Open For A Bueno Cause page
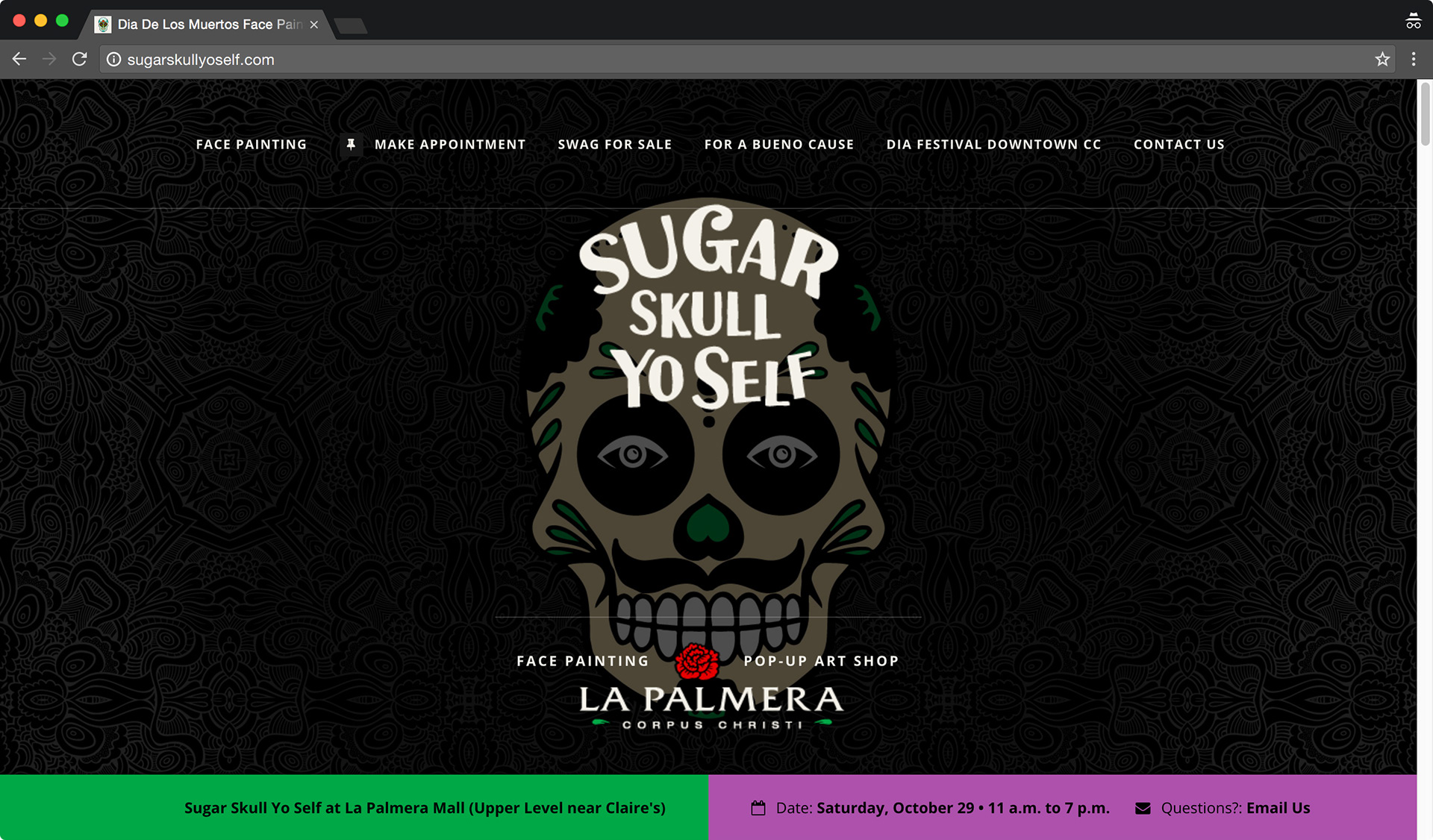The image size is (1433, 840). pyautogui.click(x=779, y=144)
